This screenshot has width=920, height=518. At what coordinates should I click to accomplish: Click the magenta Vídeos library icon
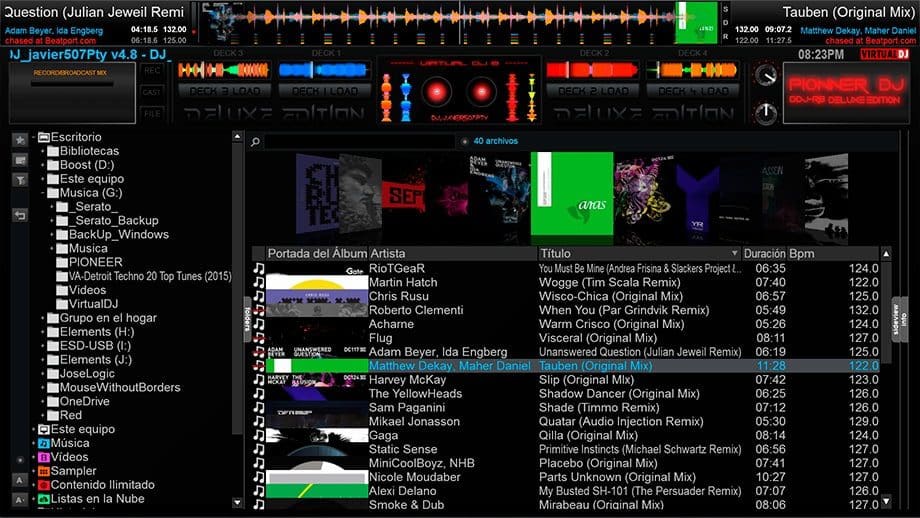tap(43, 458)
